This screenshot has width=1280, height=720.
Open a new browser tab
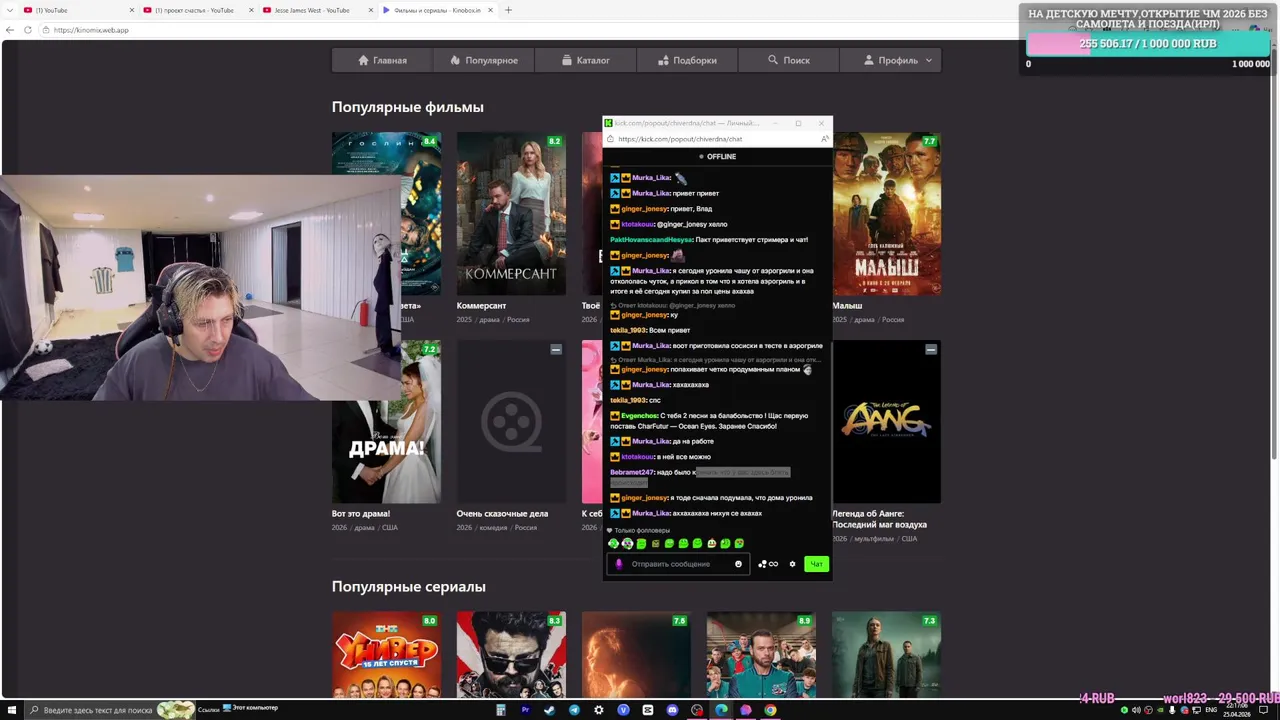click(x=508, y=10)
